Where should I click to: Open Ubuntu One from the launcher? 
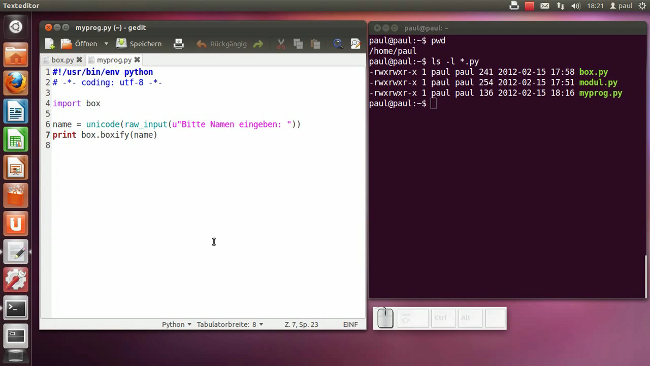[16, 224]
